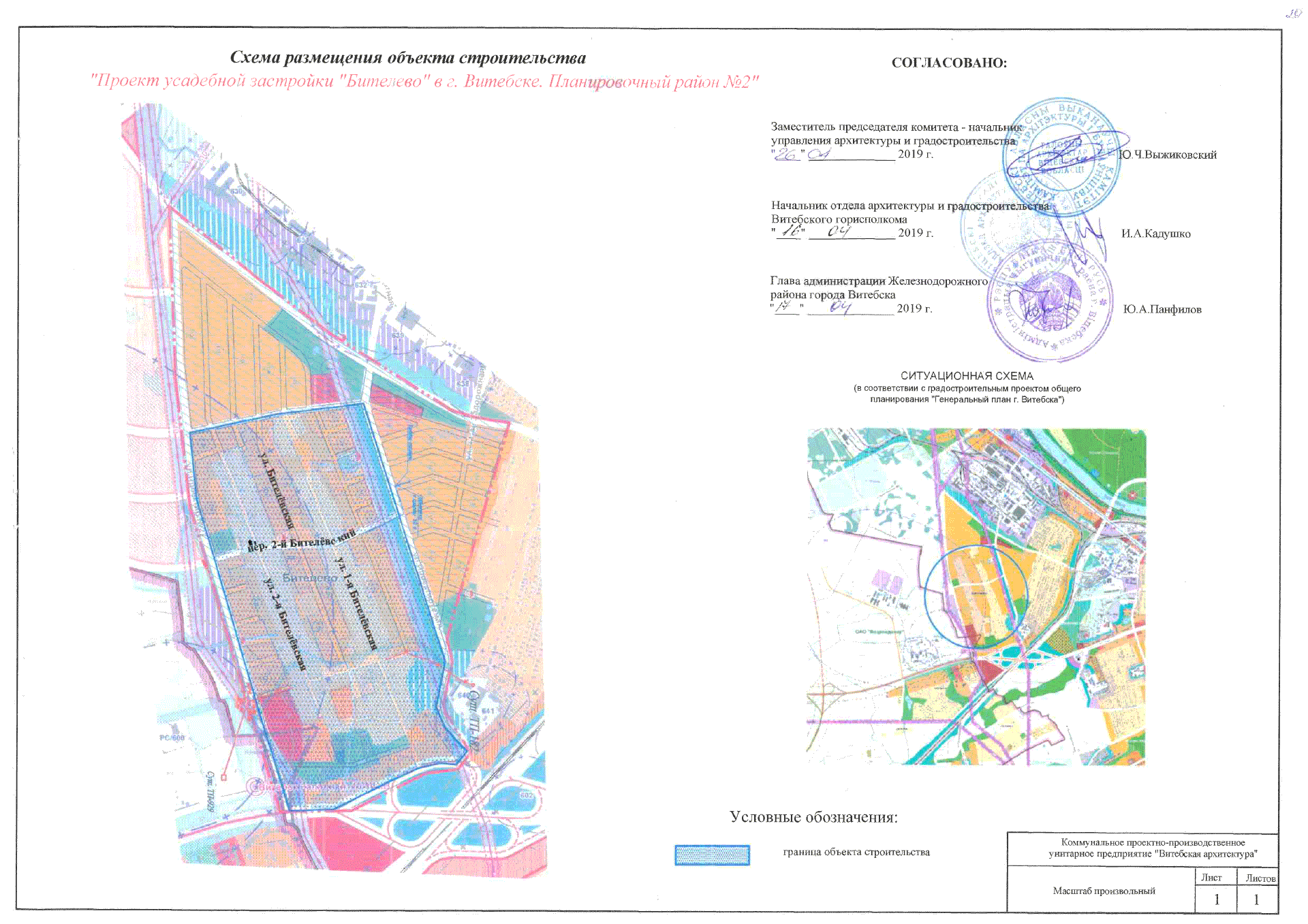Click the blue legend swatch for construction boundary
Viewport: 1308px width, 924px height.
click(712, 855)
